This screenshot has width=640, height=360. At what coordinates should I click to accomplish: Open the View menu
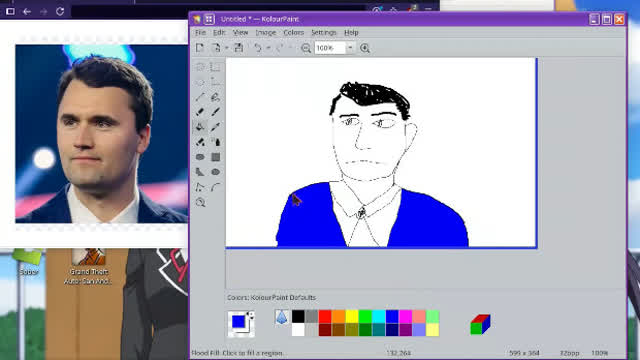point(240,32)
